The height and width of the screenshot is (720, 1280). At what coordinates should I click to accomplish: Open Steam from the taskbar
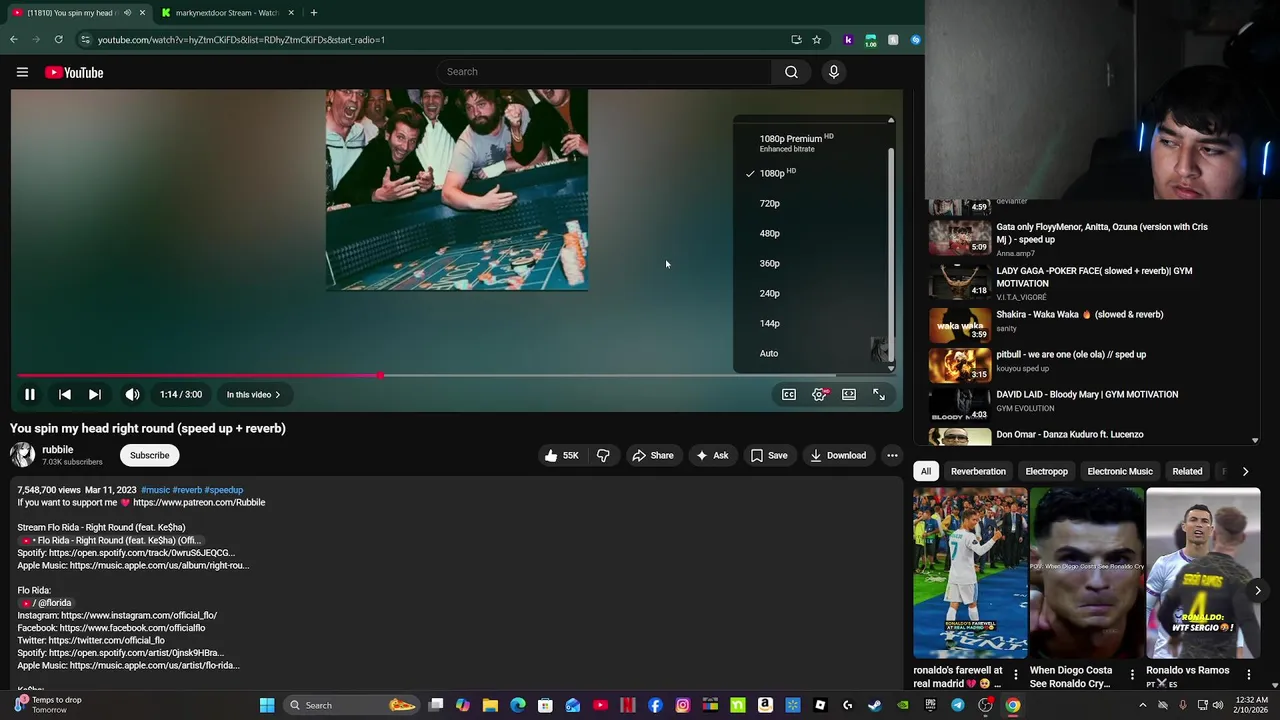(x=875, y=705)
